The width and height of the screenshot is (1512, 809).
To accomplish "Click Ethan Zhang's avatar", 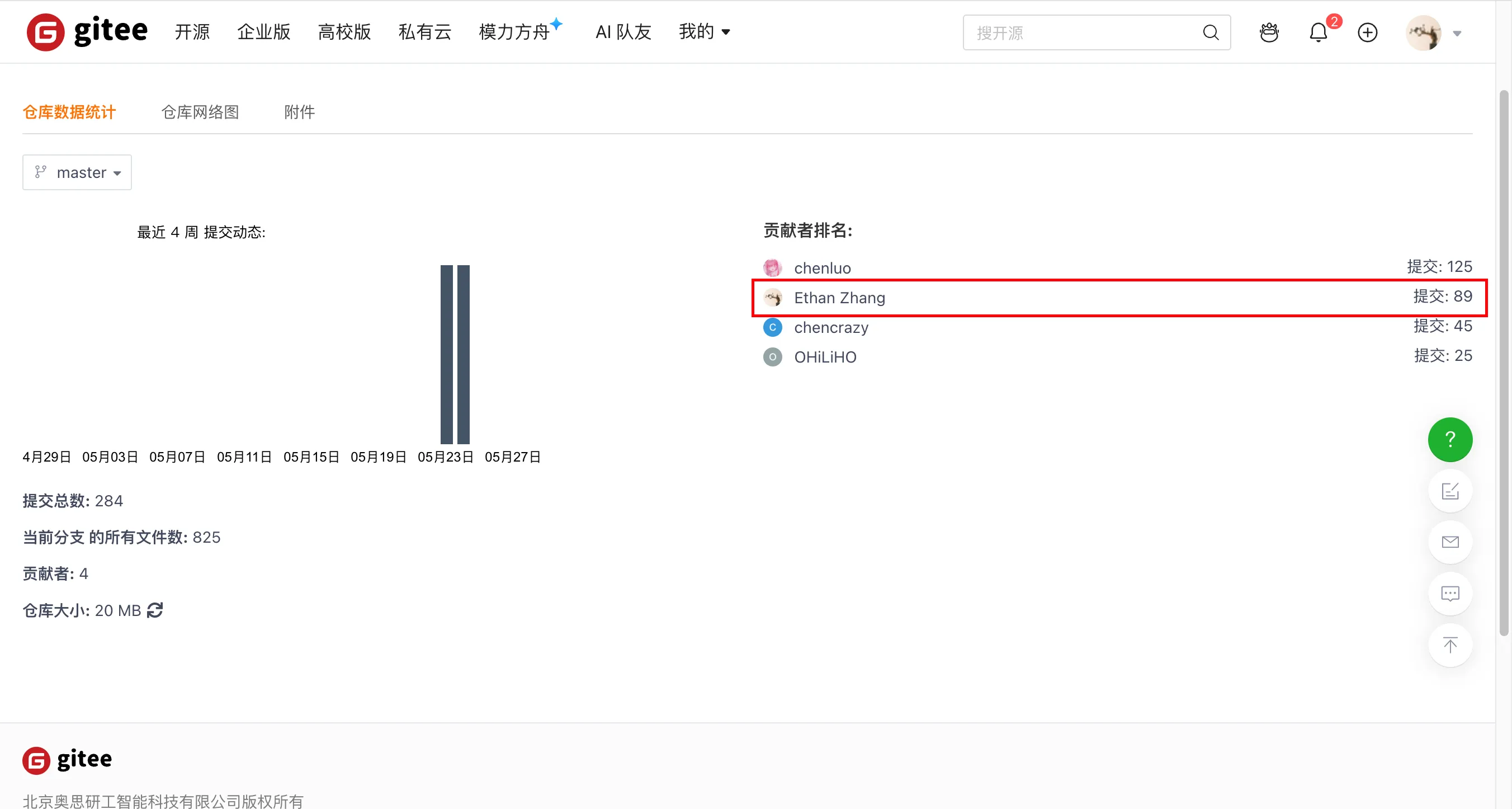I will [772, 298].
